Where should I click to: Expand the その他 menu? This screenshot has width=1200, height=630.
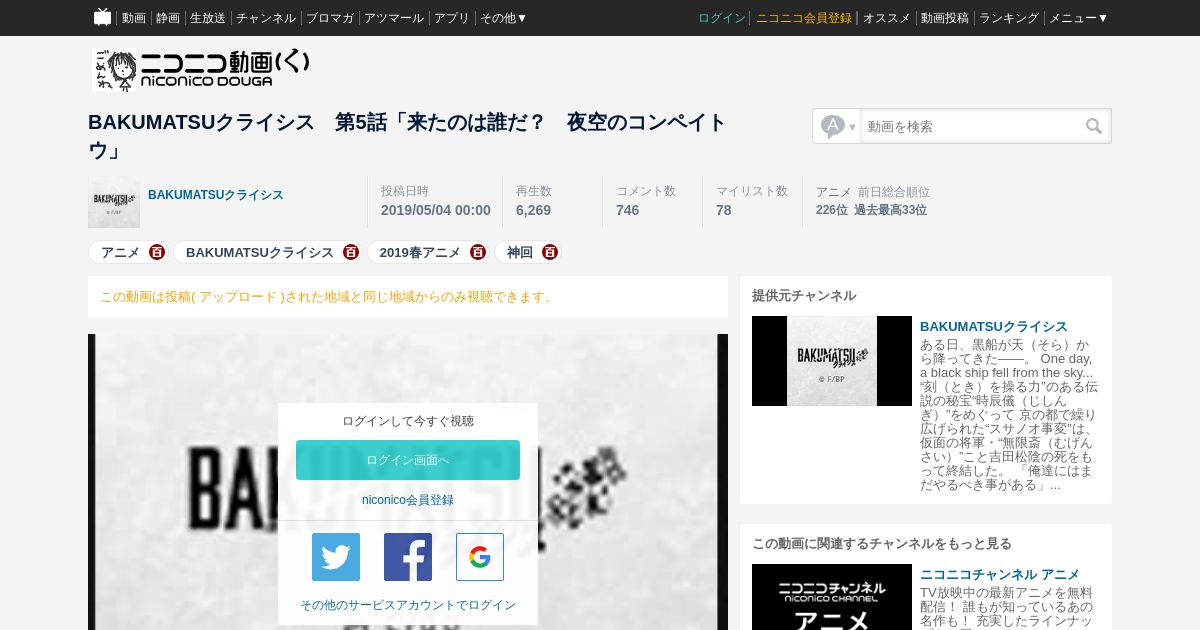pos(503,18)
